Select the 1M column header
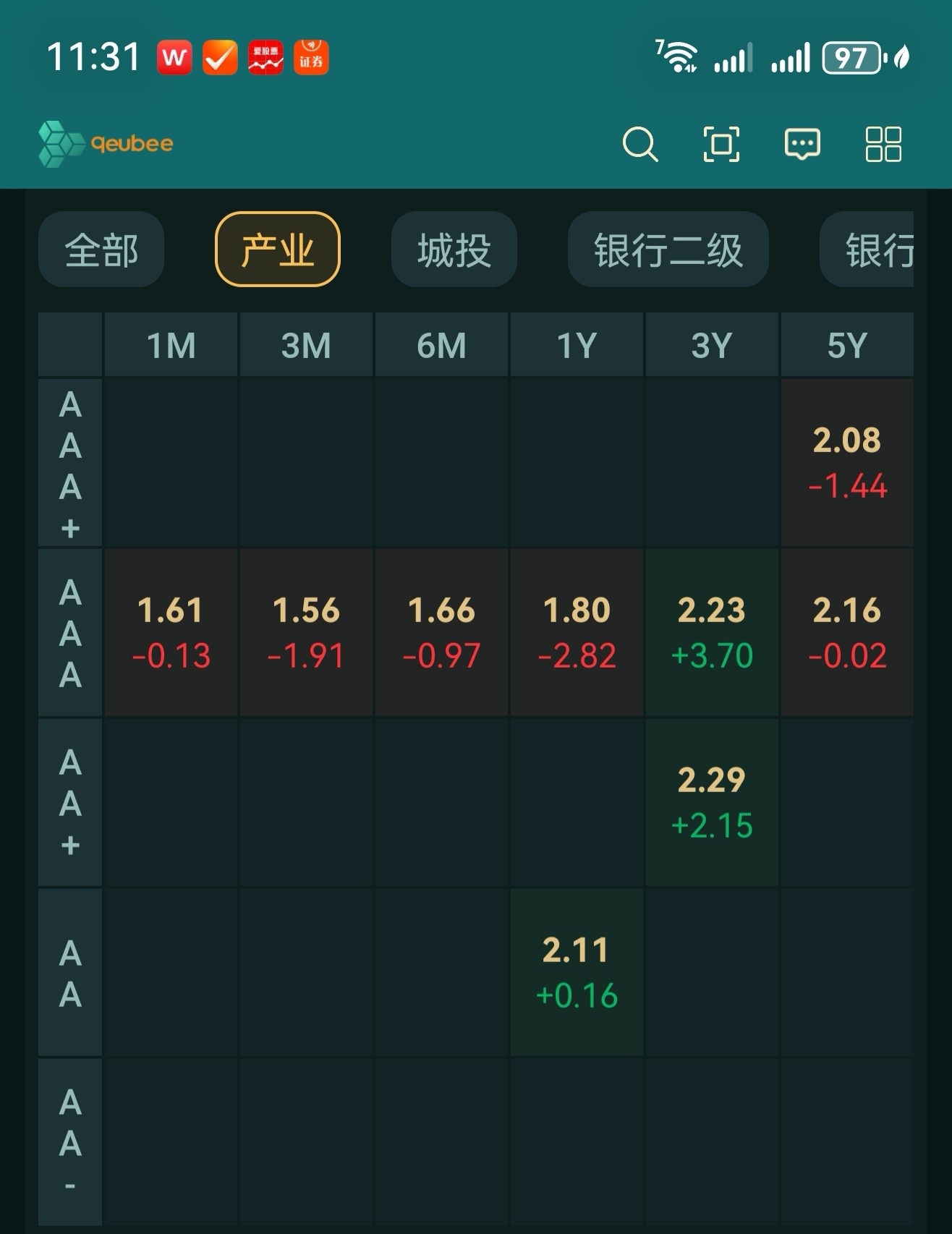This screenshot has width=952, height=1234. [x=171, y=345]
